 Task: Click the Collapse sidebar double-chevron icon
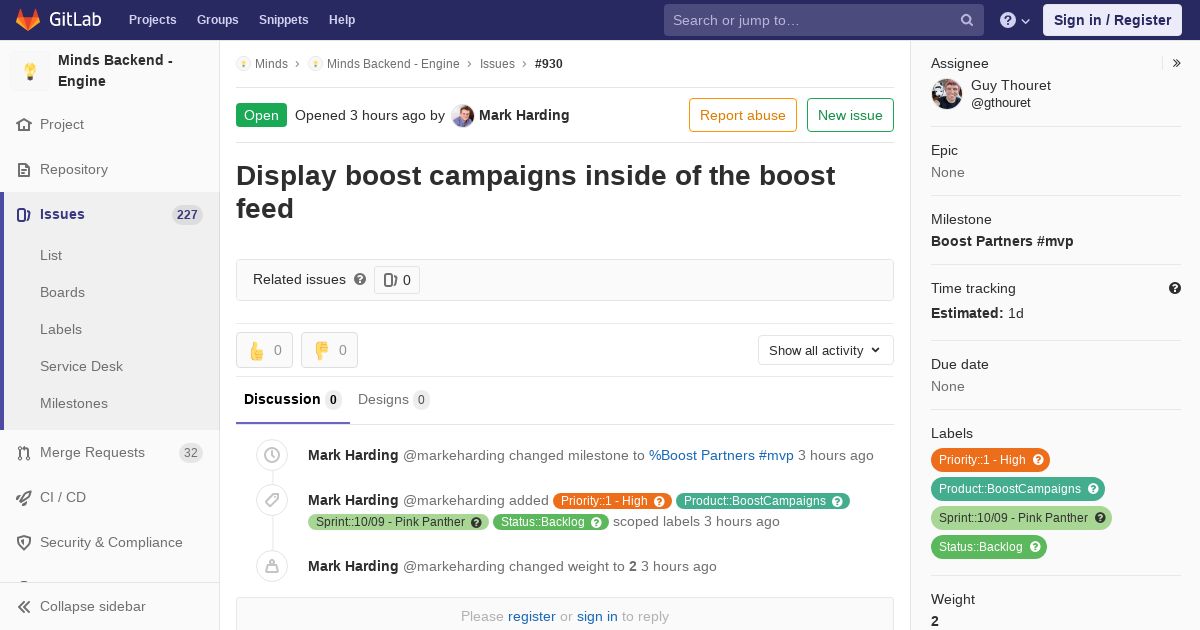24,607
